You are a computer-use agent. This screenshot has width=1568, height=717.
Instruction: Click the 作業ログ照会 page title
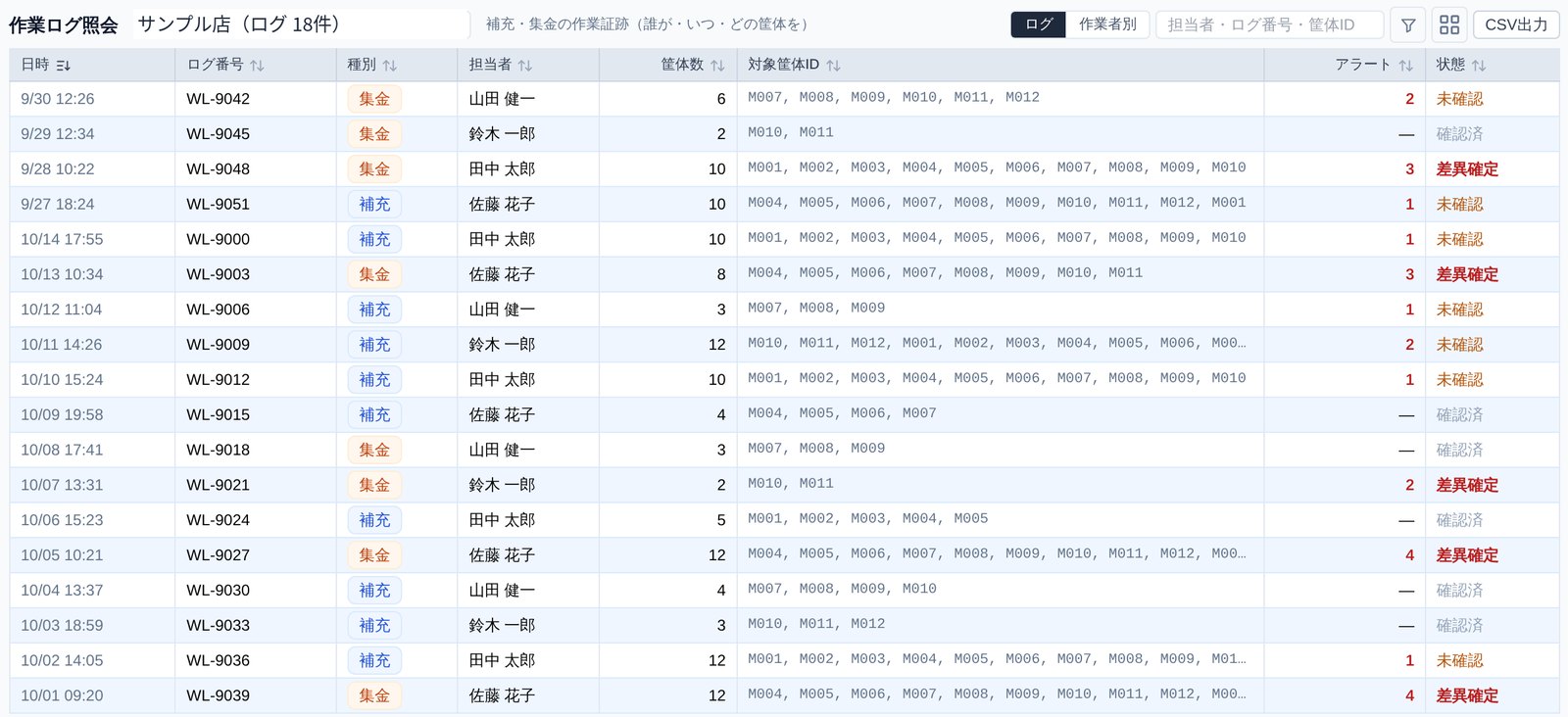tap(63, 25)
